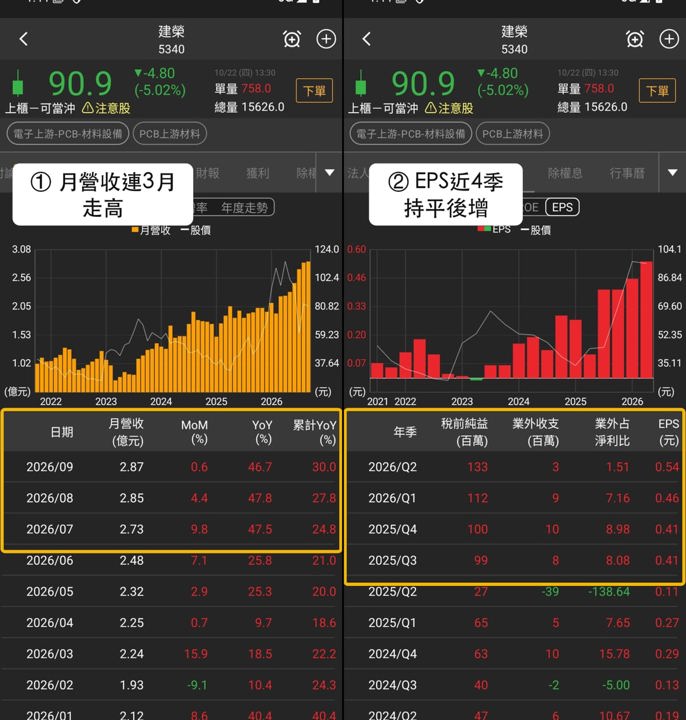Tap 總量 15626.0 in right panel
This screenshot has width=686, height=720.
[592, 107]
